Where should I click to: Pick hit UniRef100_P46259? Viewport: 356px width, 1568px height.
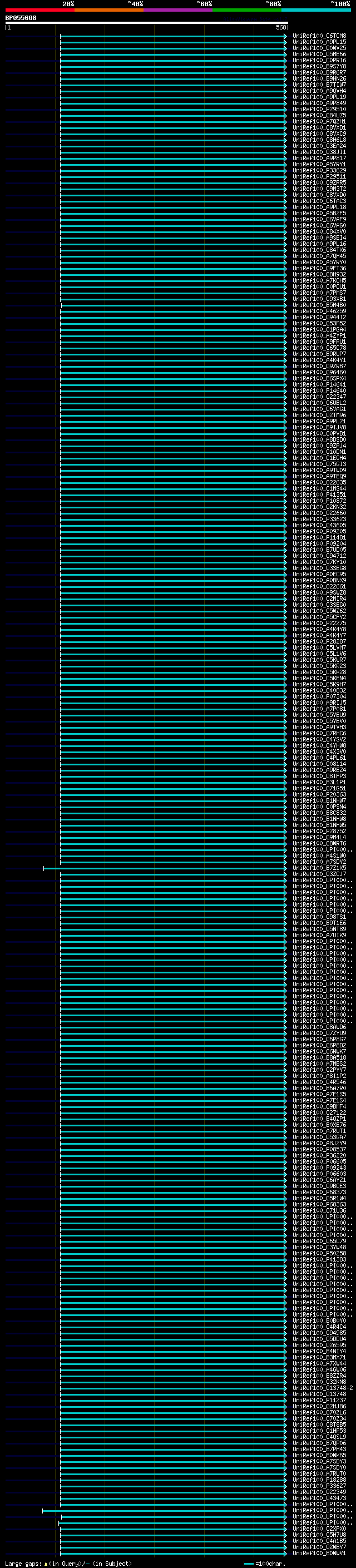(319, 311)
